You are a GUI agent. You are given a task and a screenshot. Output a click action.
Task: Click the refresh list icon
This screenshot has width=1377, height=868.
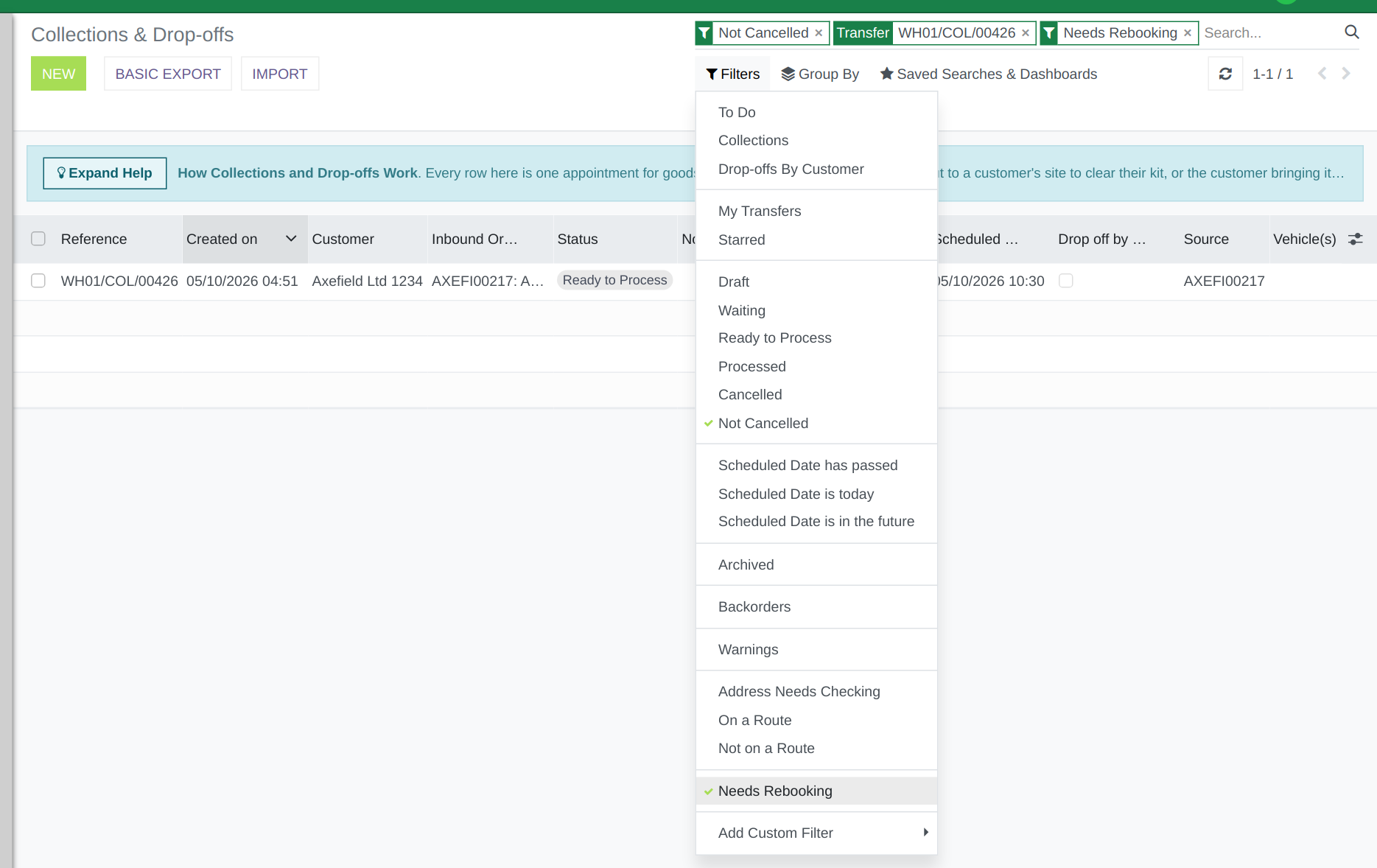[x=1225, y=74]
